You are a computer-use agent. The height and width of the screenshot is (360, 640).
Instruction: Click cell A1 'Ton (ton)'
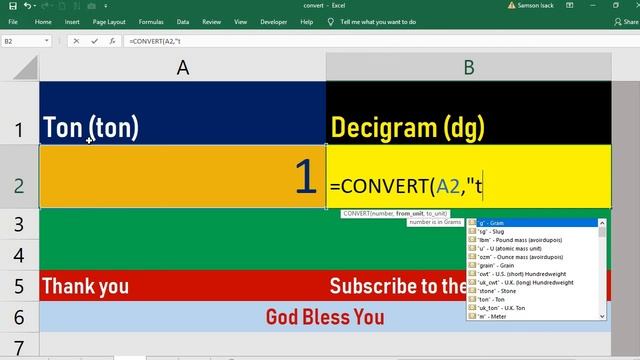[x=183, y=113]
